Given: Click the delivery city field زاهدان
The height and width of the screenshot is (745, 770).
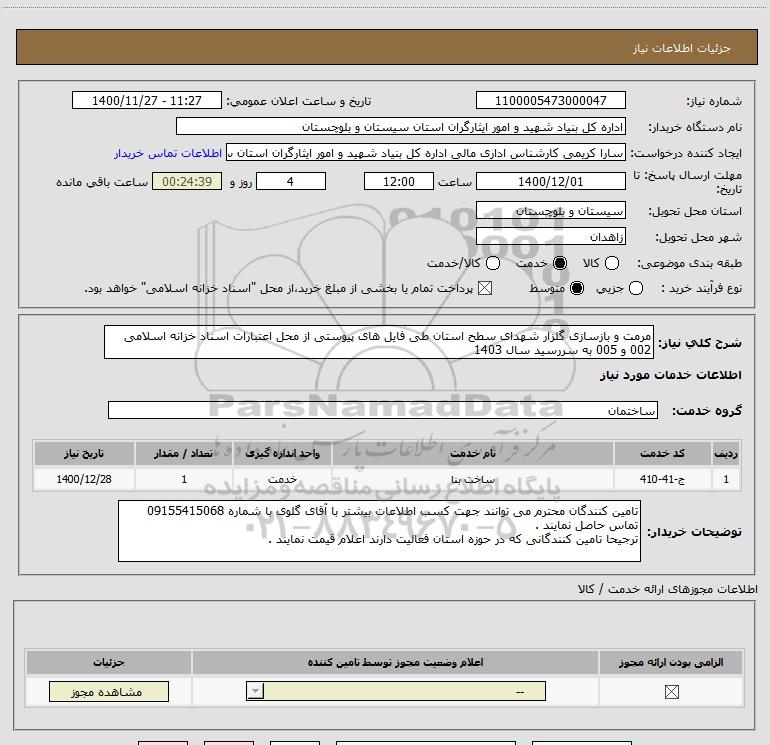Looking at the screenshot, I should pos(550,237).
